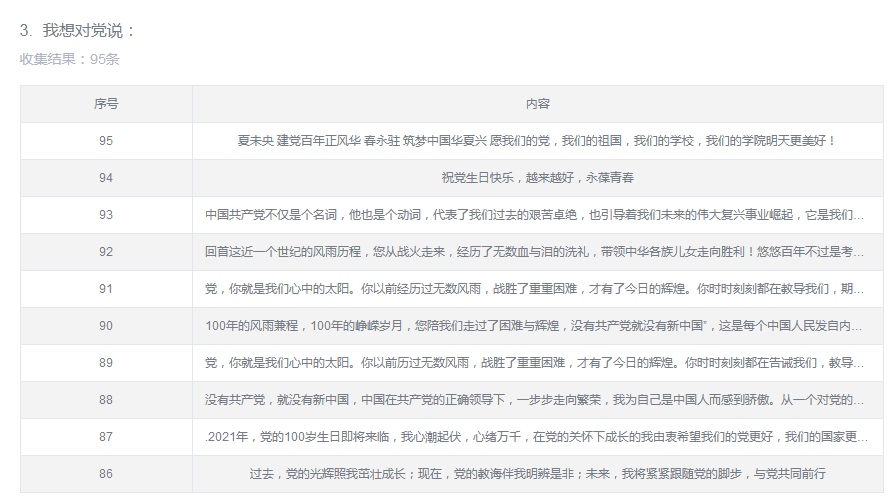
Task: Select row number 93 cell
Action: pos(106,215)
